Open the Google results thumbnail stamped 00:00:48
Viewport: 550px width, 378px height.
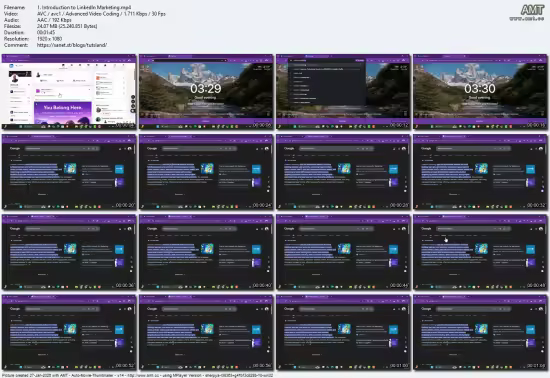480,252
